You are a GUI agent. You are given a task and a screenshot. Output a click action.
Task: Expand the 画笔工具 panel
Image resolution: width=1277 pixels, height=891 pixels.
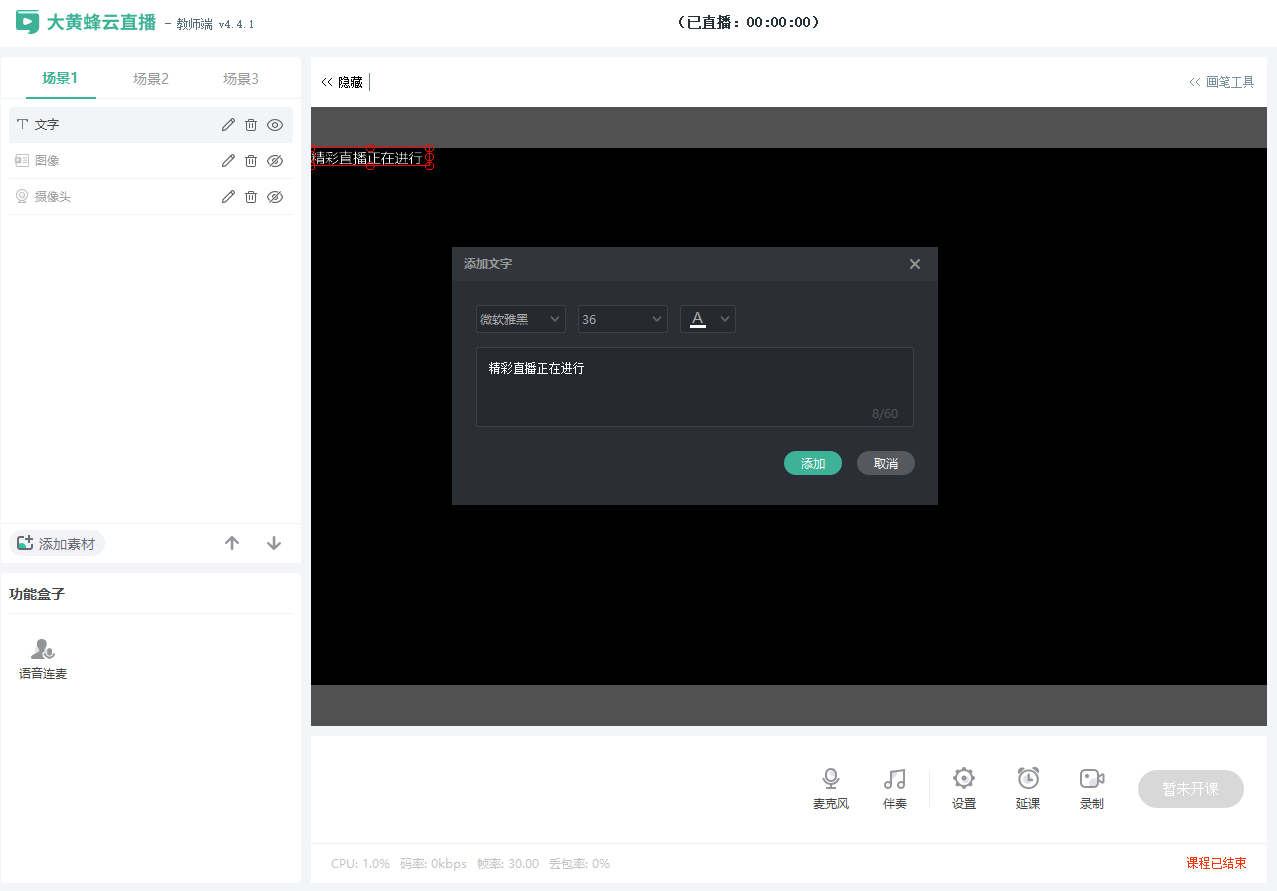point(1221,82)
